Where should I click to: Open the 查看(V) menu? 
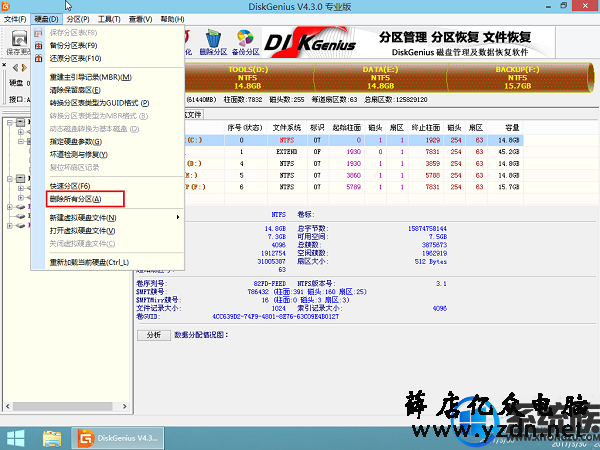140,19
